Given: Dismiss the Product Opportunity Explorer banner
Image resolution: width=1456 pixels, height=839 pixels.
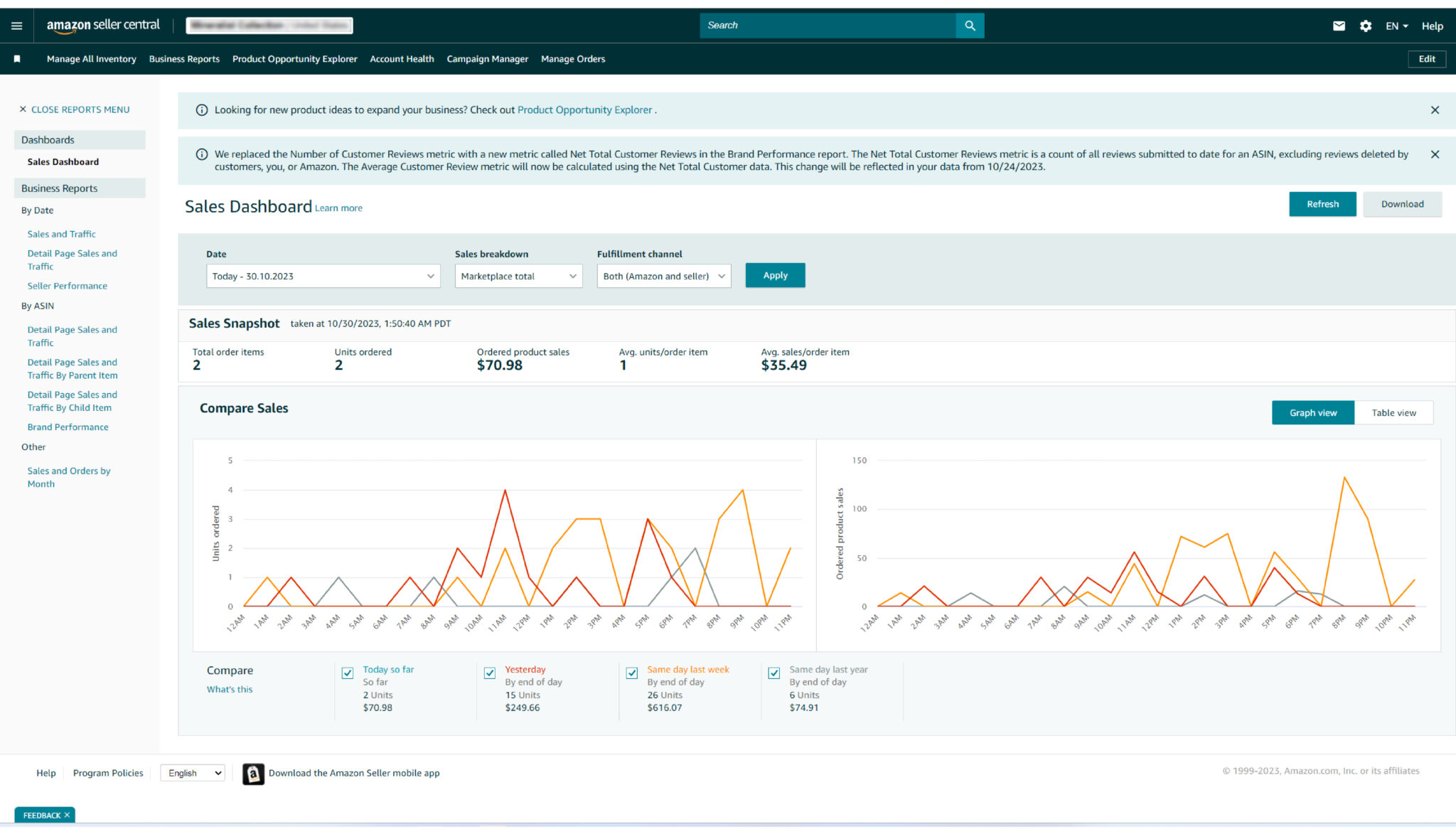Looking at the screenshot, I should pos(1435,110).
